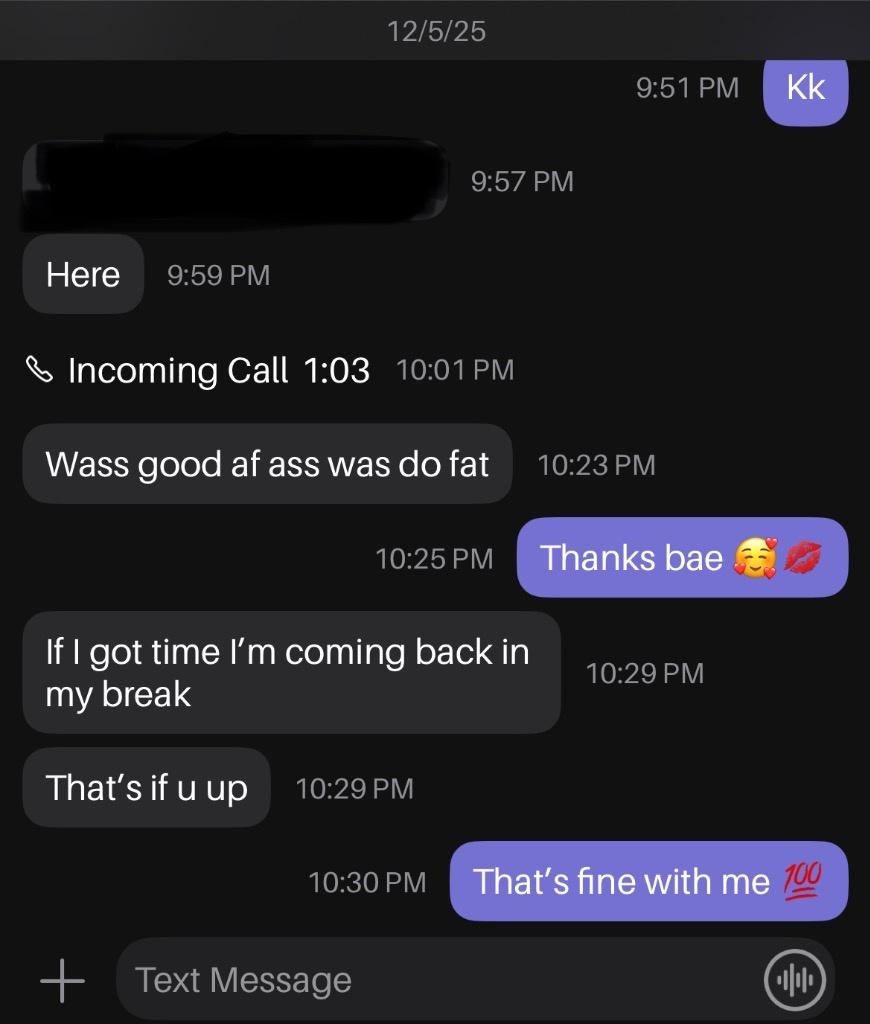Viewport: 870px width, 1024px height.
Task: Tap the 10:23 PM timestamp
Action: click(x=596, y=465)
